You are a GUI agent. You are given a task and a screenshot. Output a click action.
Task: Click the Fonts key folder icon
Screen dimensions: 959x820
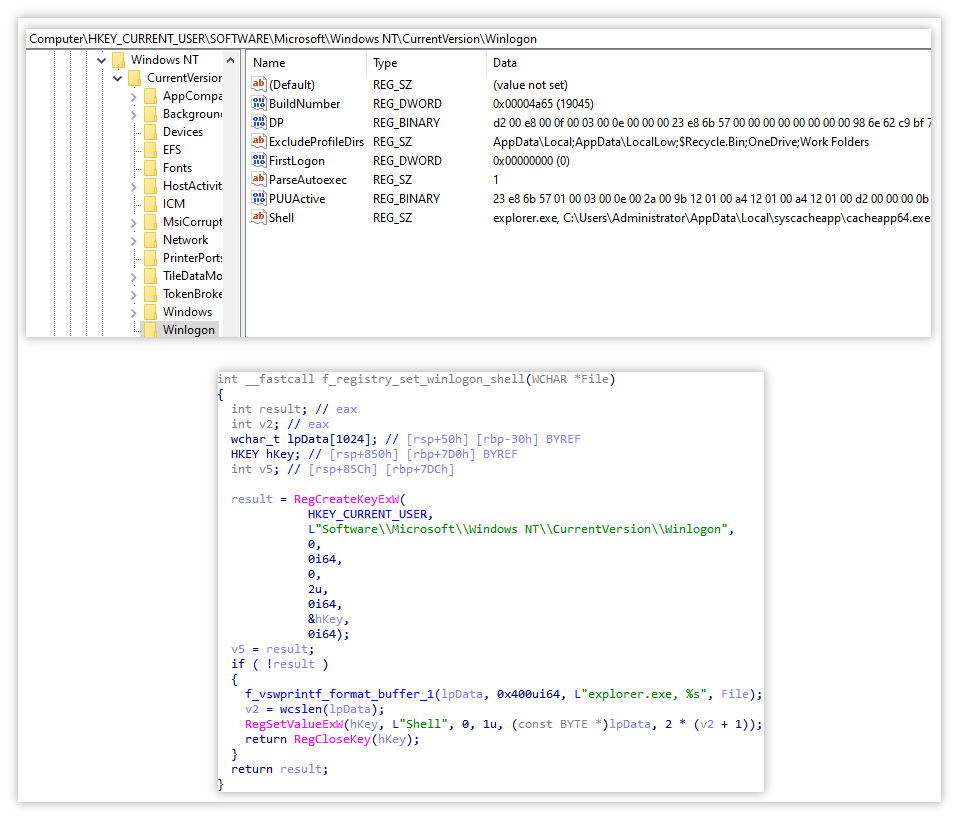pos(151,168)
